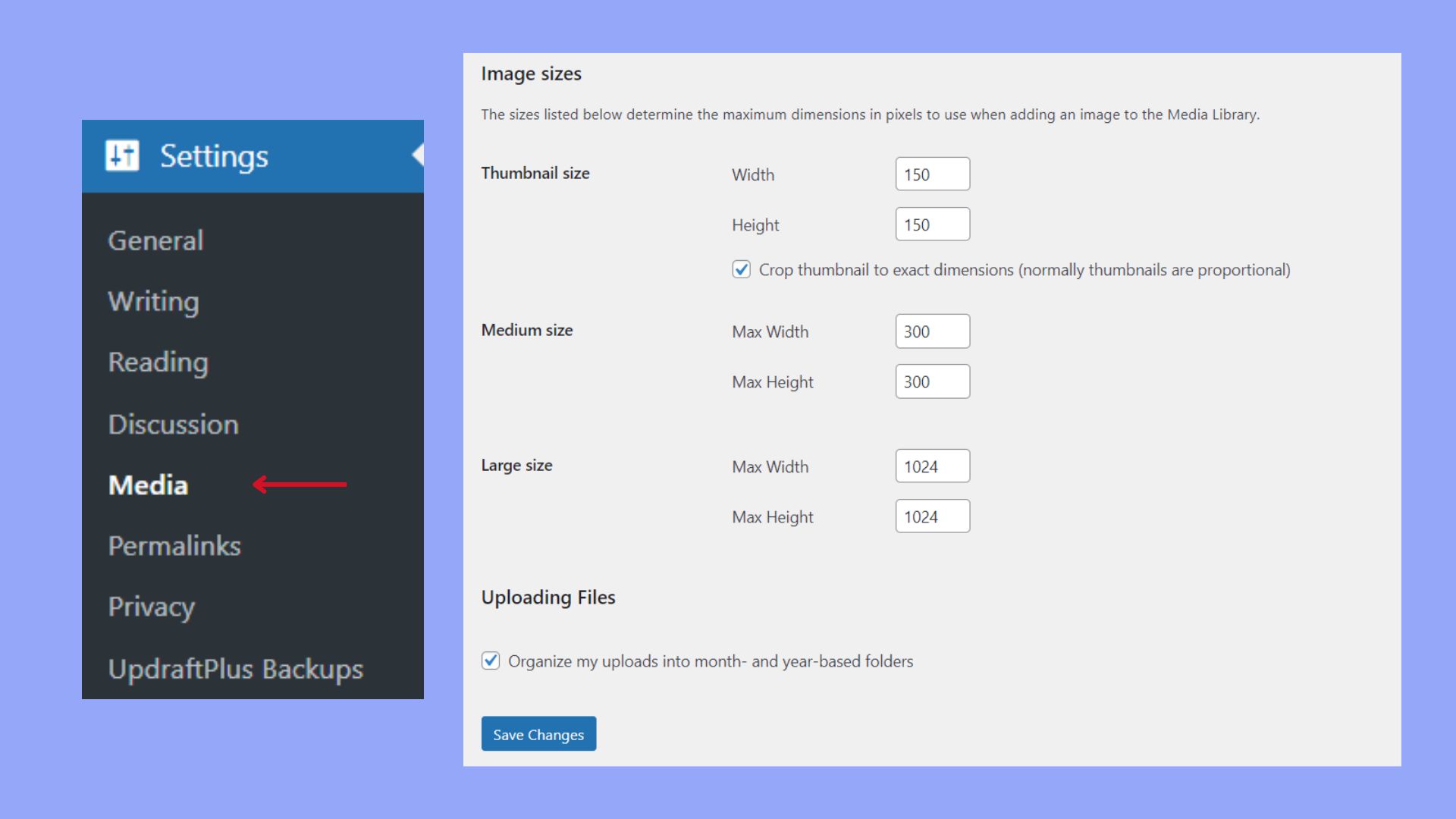Viewport: 1456px width, 819px height.
Task: Select the thumbnail Height field showing 150
Action: point(932,224)
